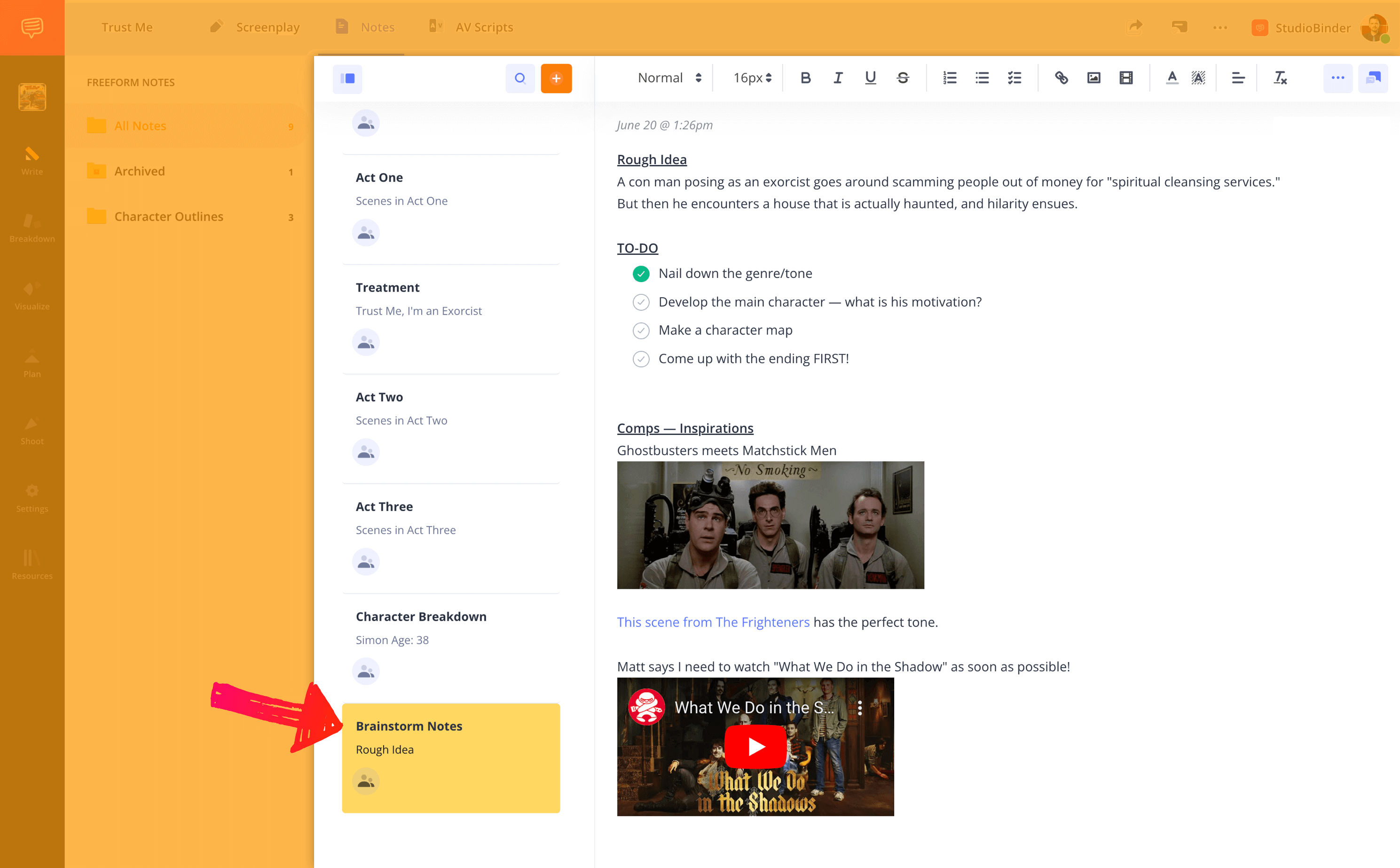Go to the Shoot section
The height and width of the screenshot is (868, 1400).
(x=32, y=431)
